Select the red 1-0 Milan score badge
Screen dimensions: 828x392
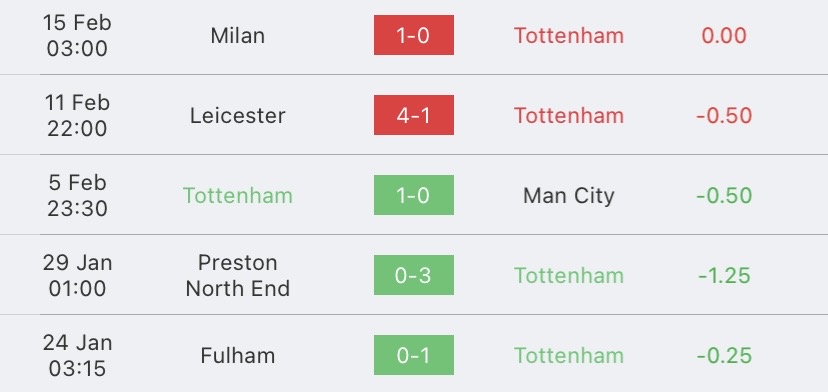(413, 35)
